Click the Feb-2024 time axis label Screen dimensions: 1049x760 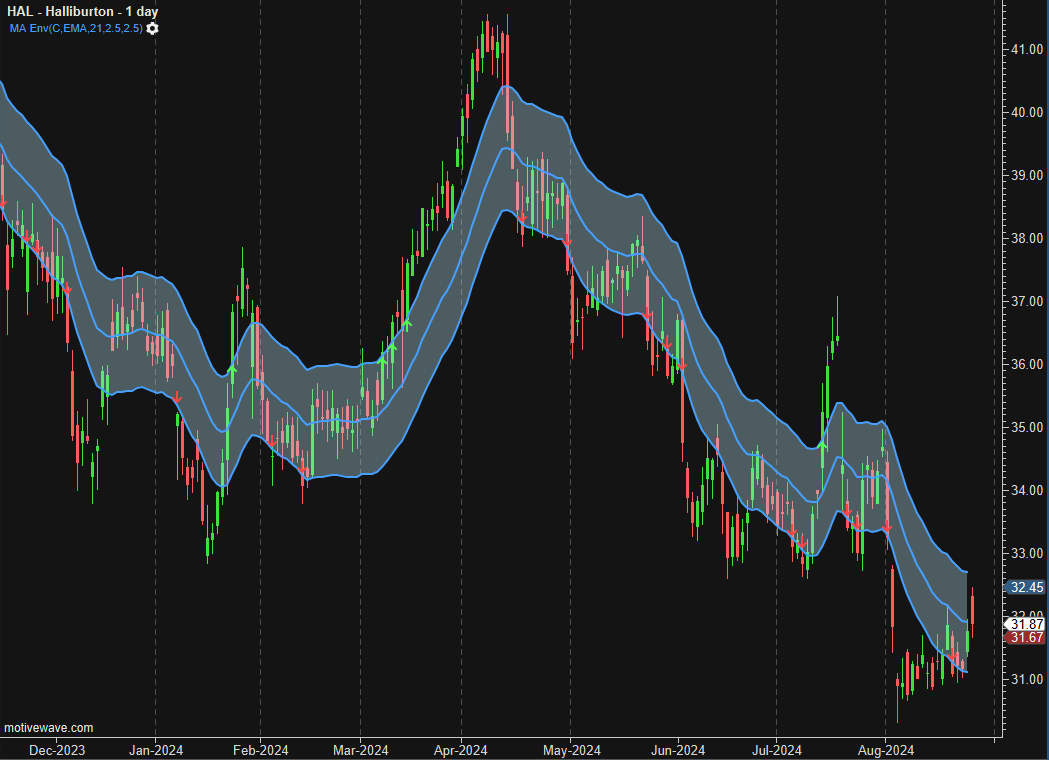point(260,750)
